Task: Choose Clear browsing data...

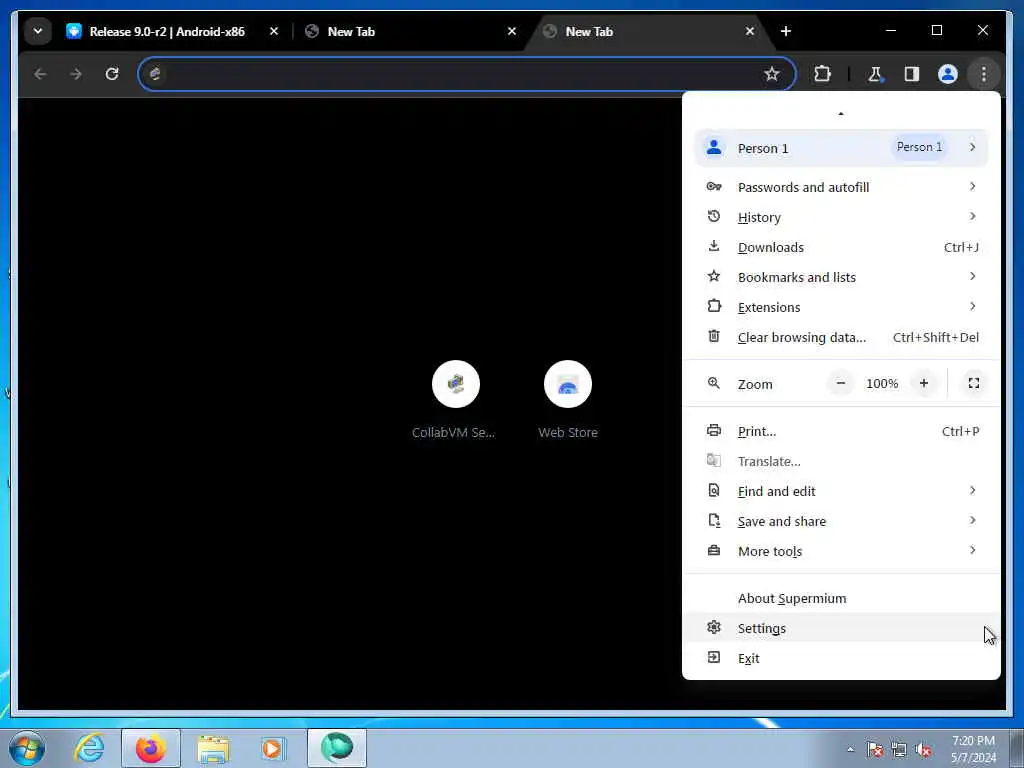Action: coord(841,338)
